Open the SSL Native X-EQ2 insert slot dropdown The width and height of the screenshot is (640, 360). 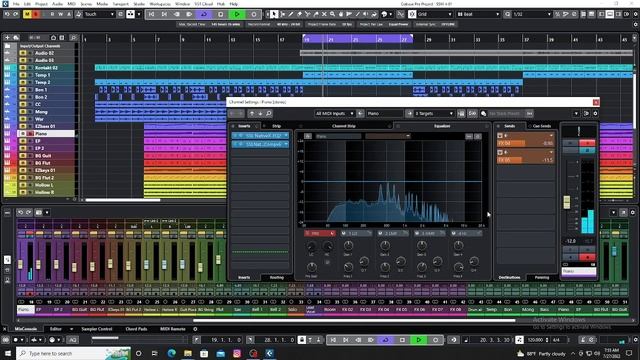pos(286,136)
